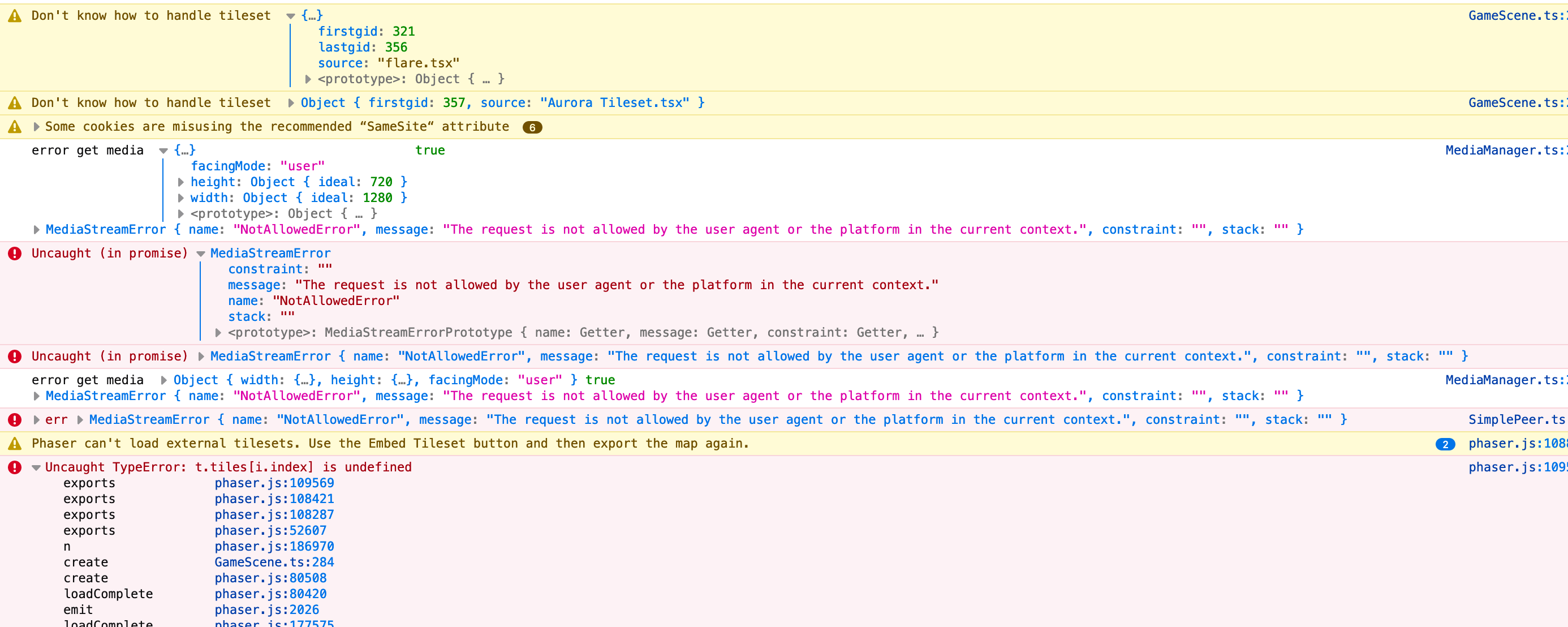Collapse the Uncaught TypeError stack trace
This screenshot has height=627, width=1568.
[x=36, y=467]
